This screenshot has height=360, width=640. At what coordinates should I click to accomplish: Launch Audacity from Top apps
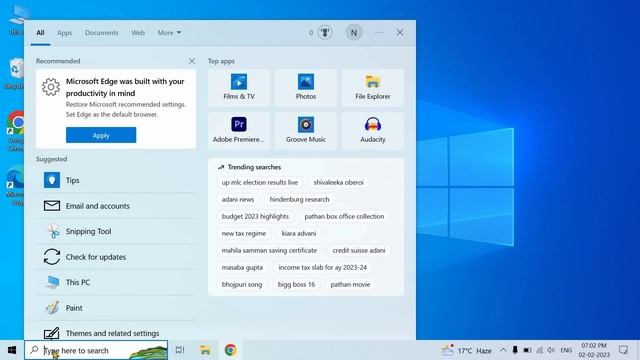coord(373,131)
